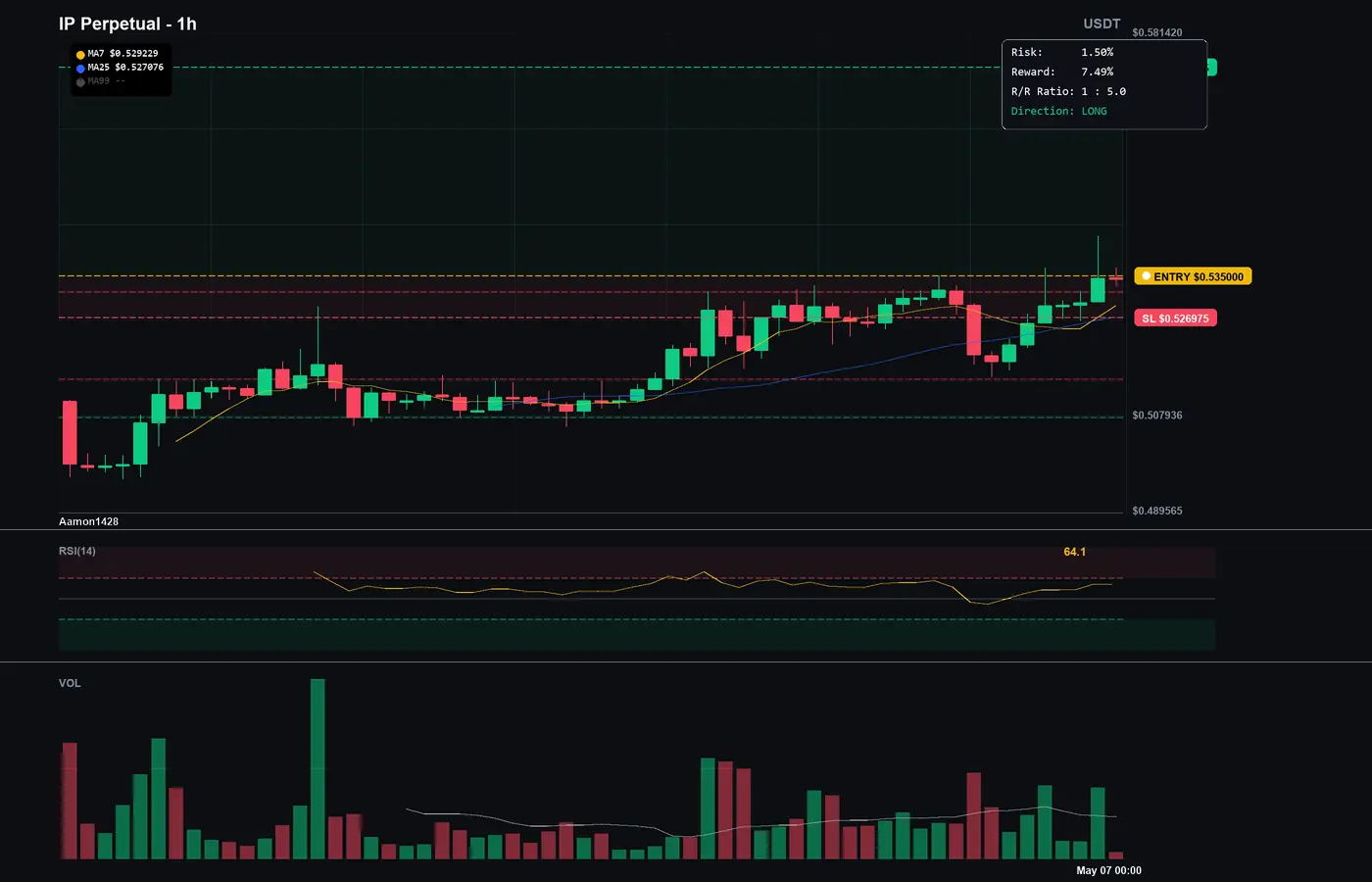Click the gray MA99 legend dot
This screenshot has width=1372, height=882.
[x=80, y=82]
